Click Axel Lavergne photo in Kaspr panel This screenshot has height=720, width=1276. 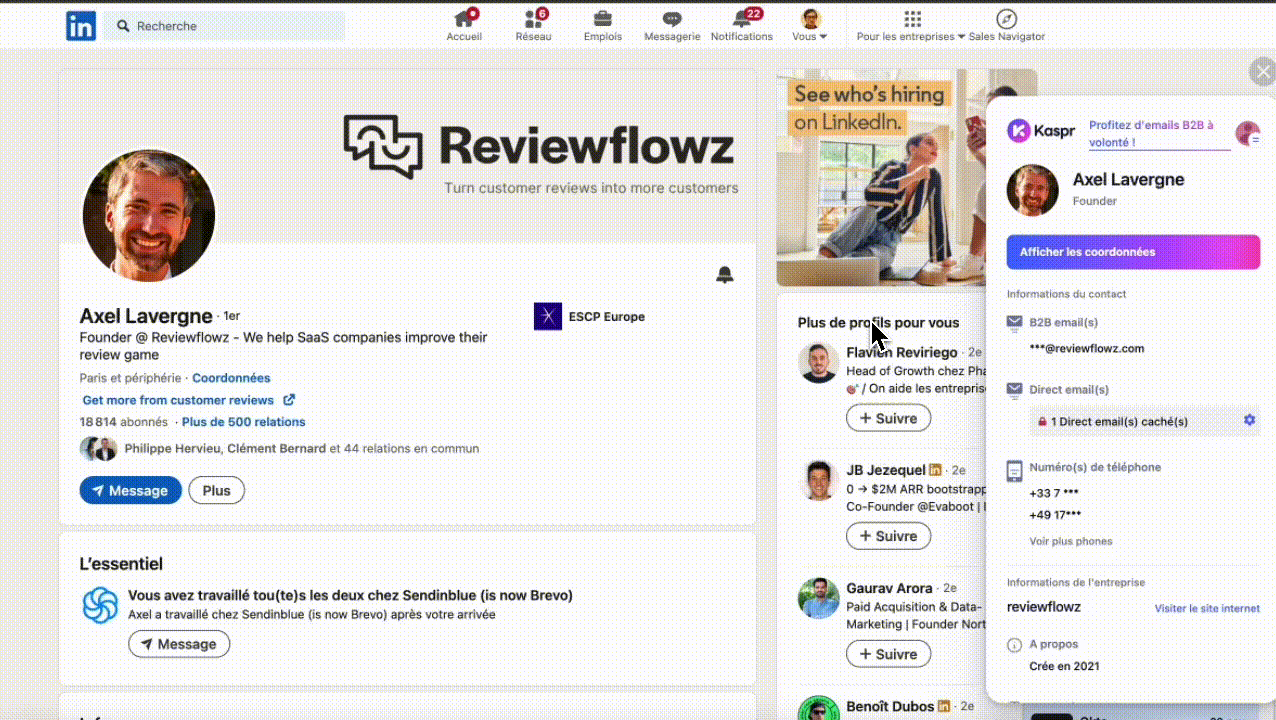1033,190
